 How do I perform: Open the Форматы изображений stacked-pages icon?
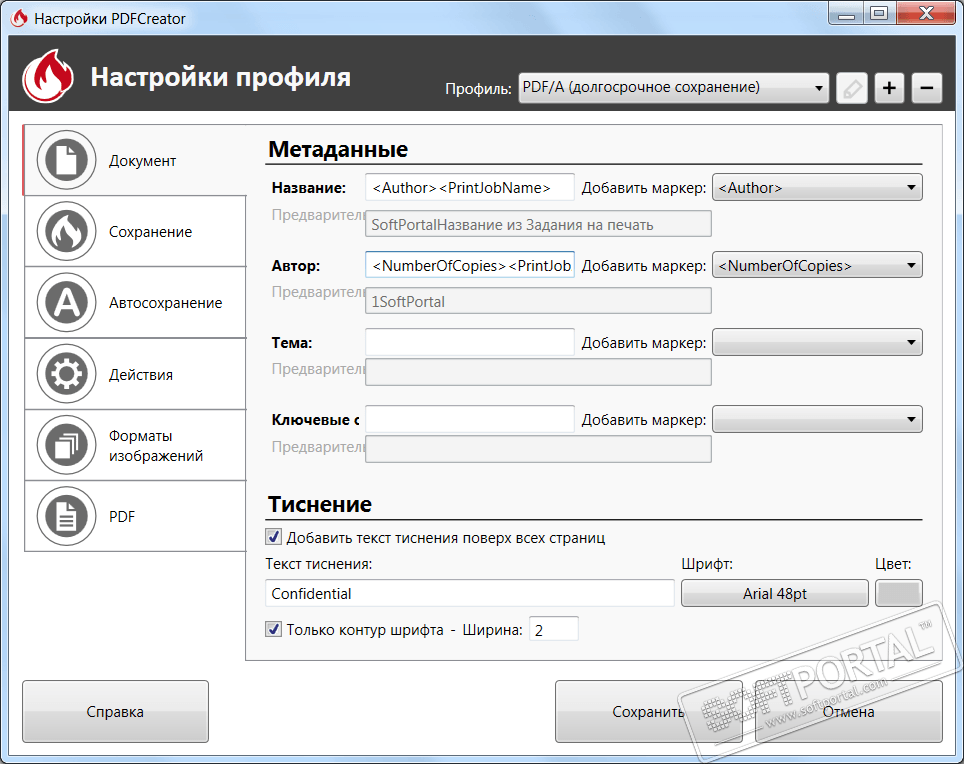(66, 445)
